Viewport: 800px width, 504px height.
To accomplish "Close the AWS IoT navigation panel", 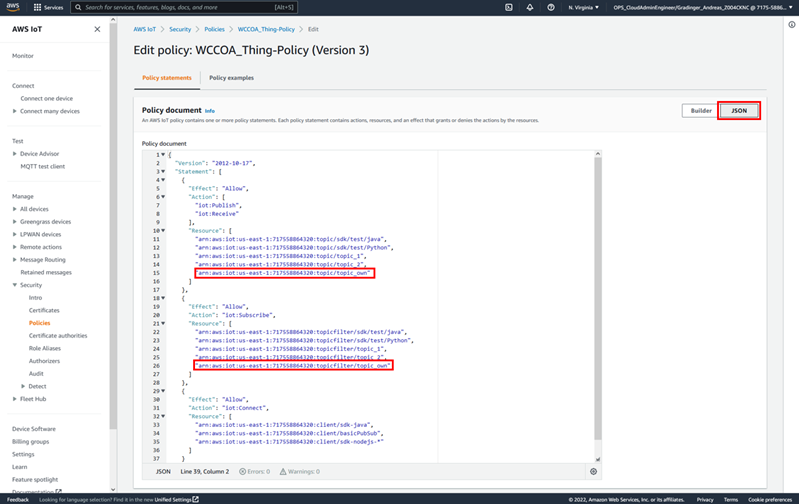I will coord(97,29).
